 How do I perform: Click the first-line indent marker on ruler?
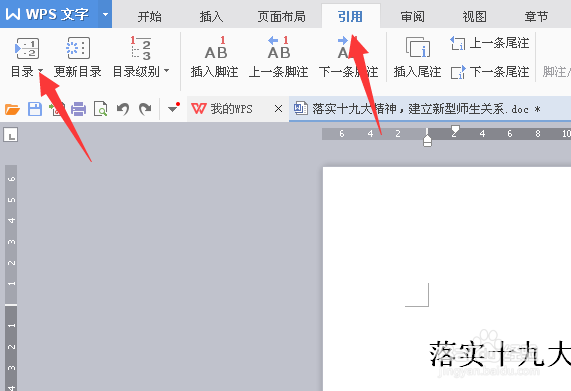click(455, 130)
